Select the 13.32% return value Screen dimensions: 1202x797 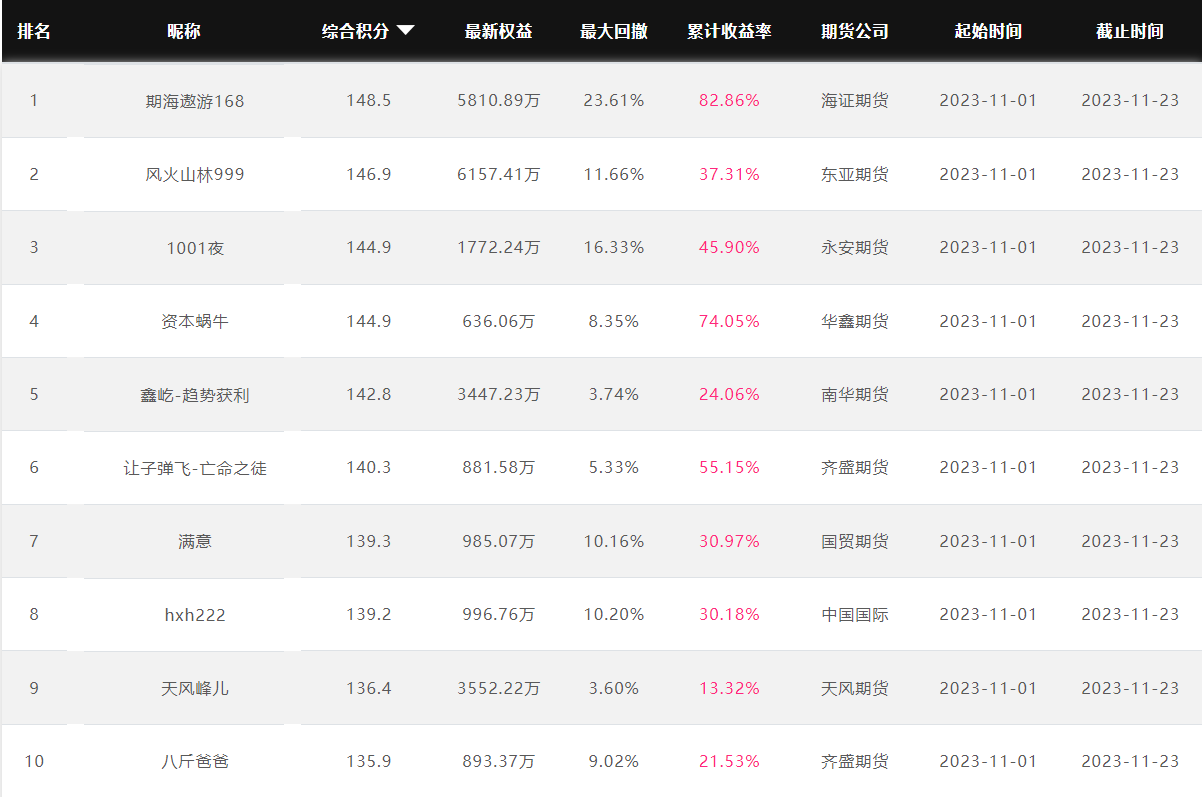pos(729,688)
